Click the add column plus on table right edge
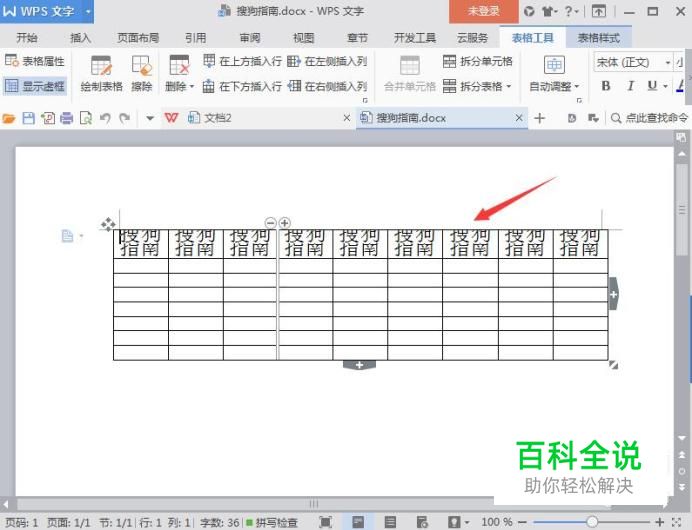The height and width of the screenshot is (530, 692). click(613, 294)
